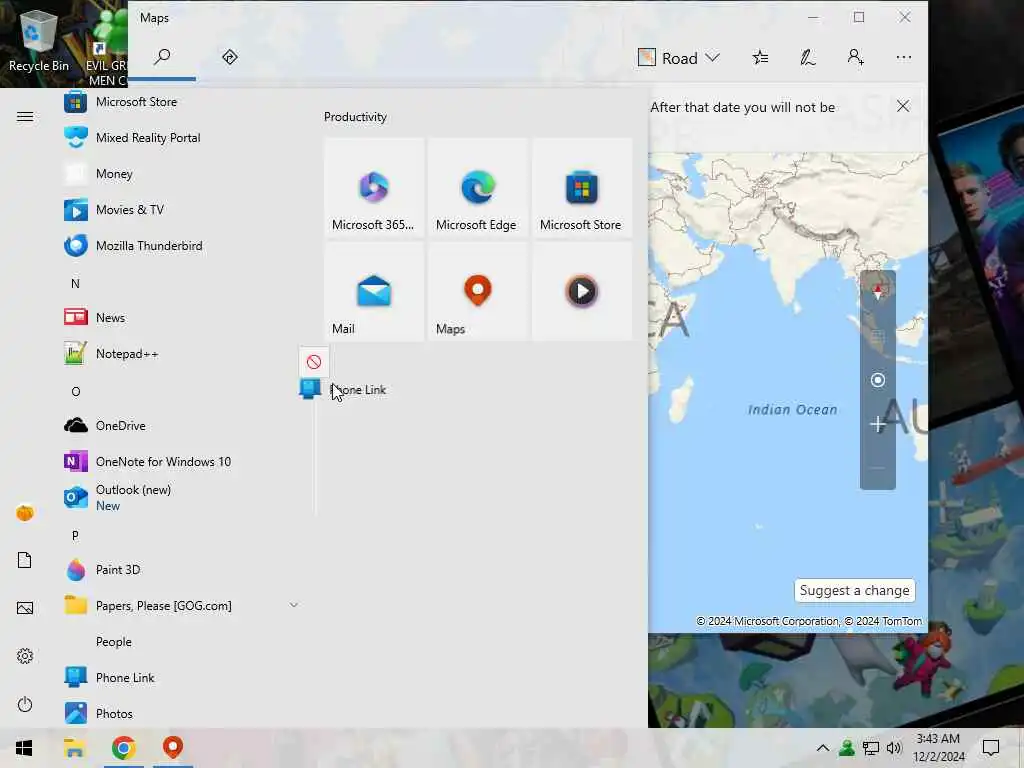Switch to Google Chrome on the taskbar
This screenshot has height=768, width=1024.
pos(123,748)
